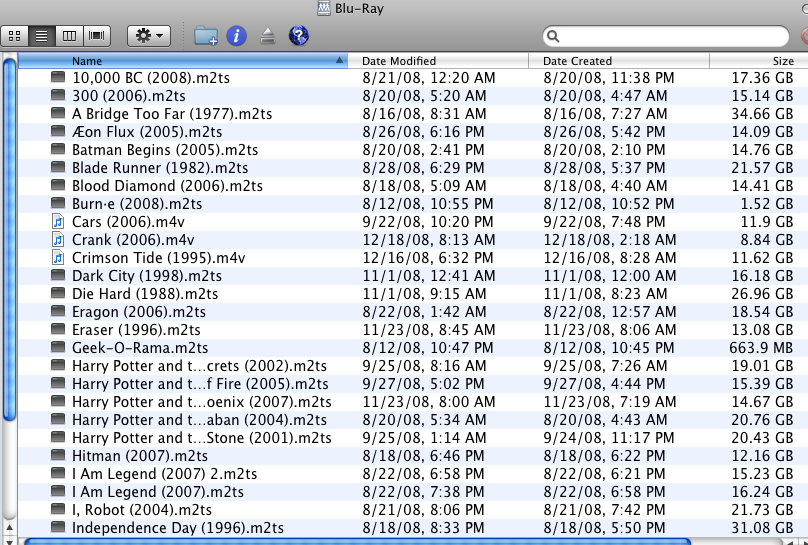Switch to Cover Flow view

[96, 36]
